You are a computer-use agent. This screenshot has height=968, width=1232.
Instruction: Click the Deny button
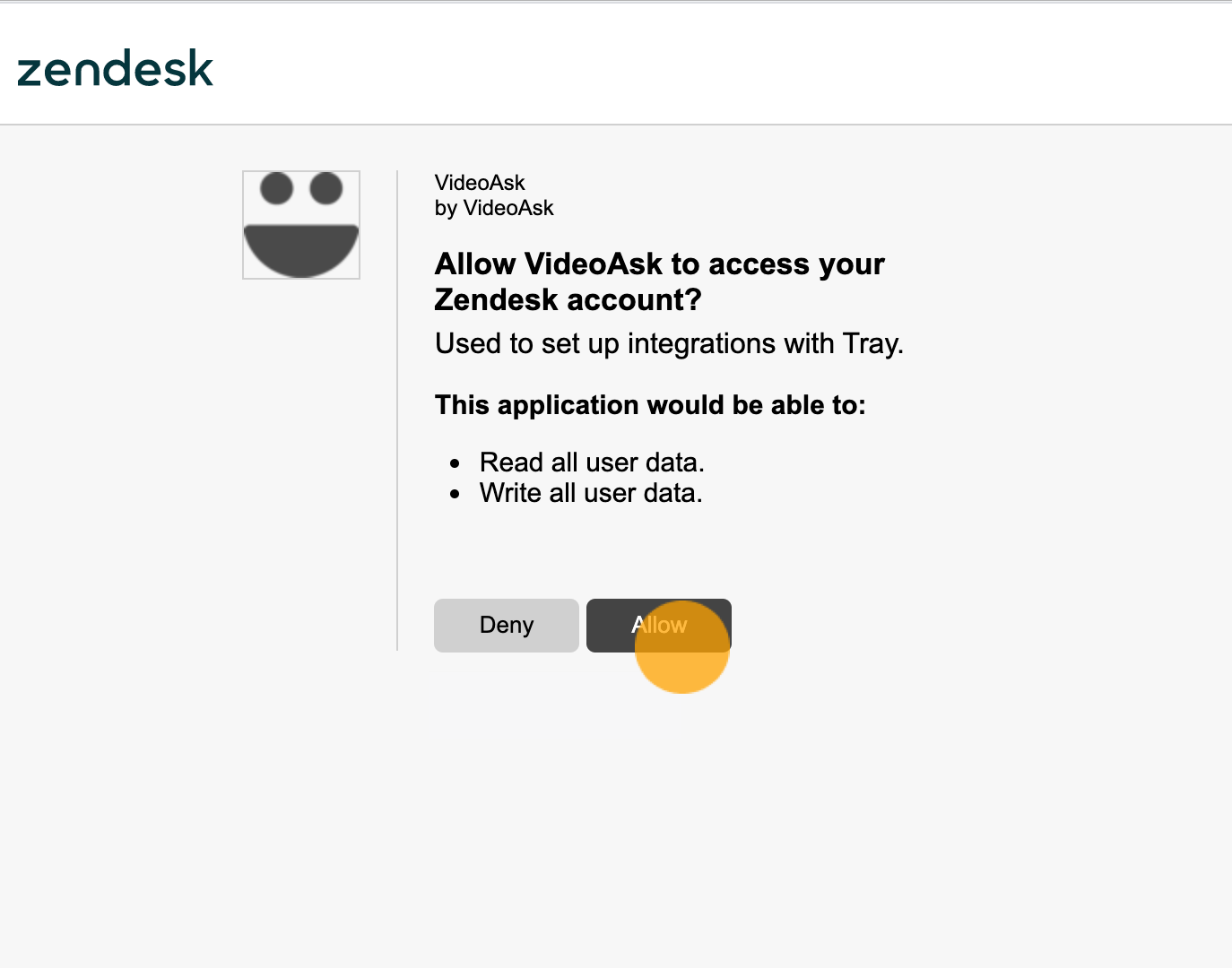click(x=507, y=625)
